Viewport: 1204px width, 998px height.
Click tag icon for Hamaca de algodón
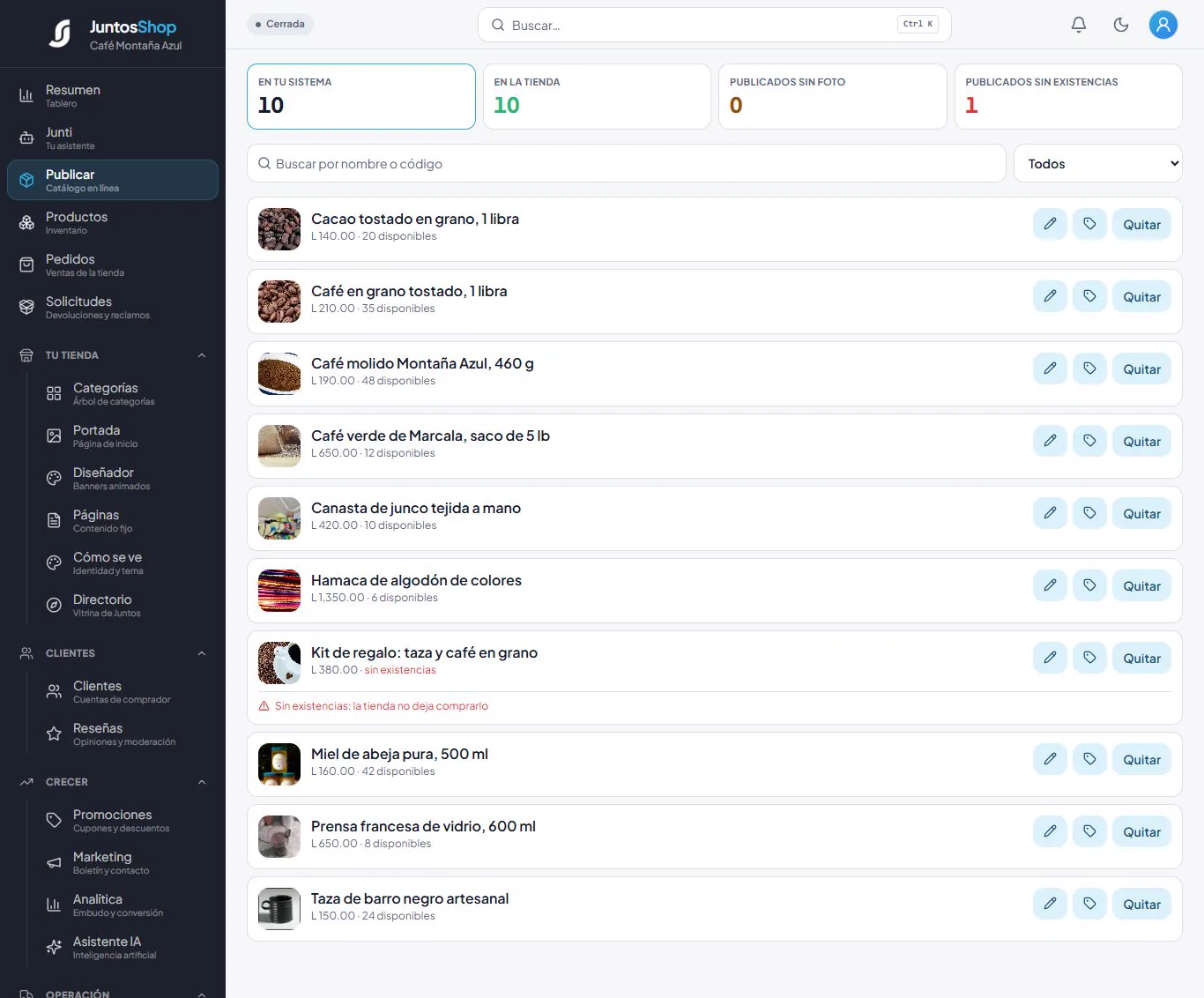point(1089,585)
